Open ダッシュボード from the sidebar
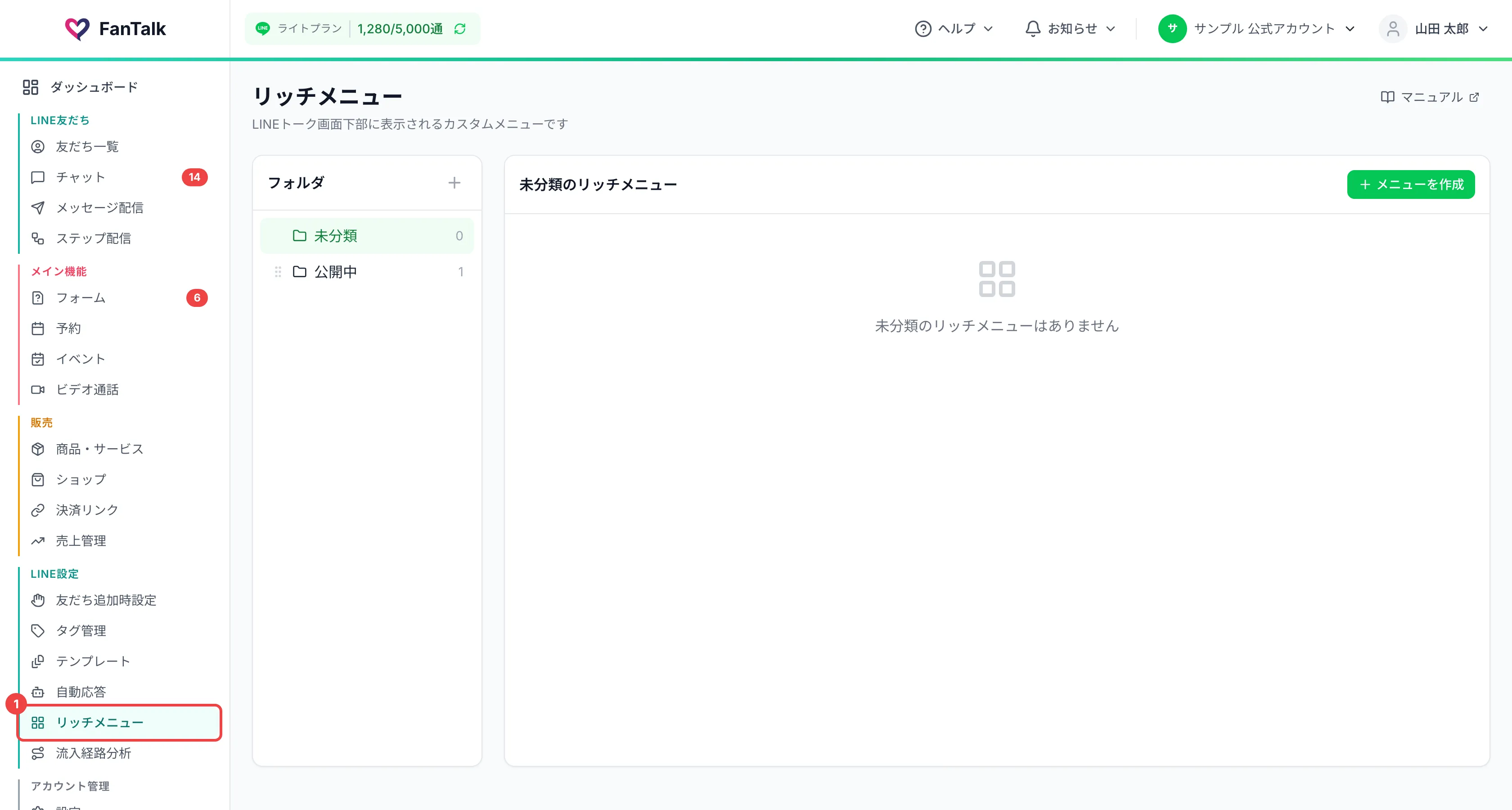The image size is (1512, 810). 81,87
